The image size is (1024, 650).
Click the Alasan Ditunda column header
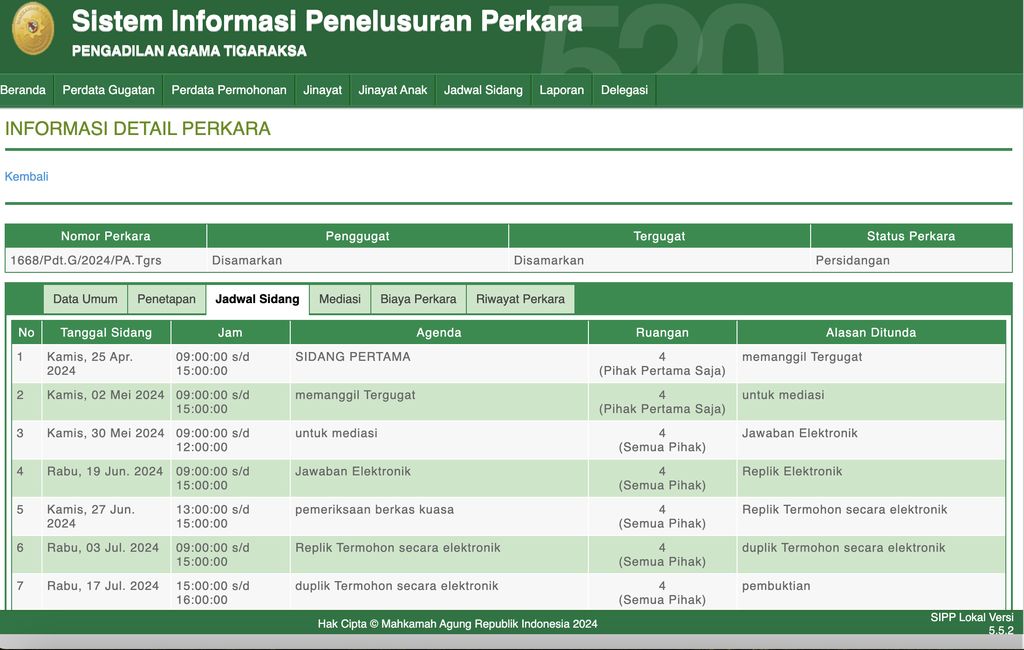871,333
